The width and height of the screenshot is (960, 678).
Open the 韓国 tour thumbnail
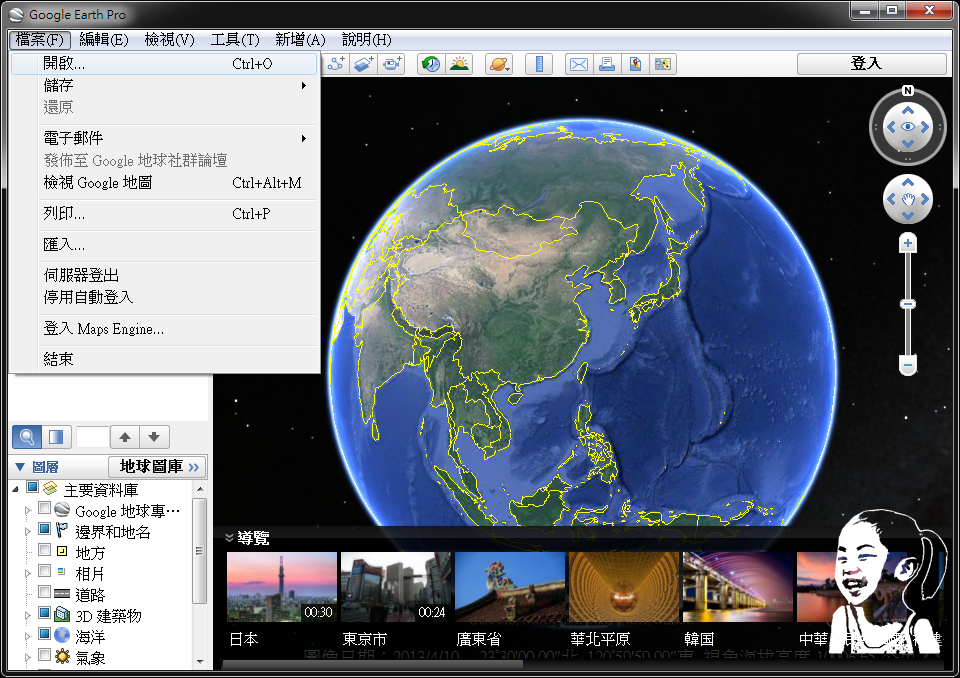point(738,587)
